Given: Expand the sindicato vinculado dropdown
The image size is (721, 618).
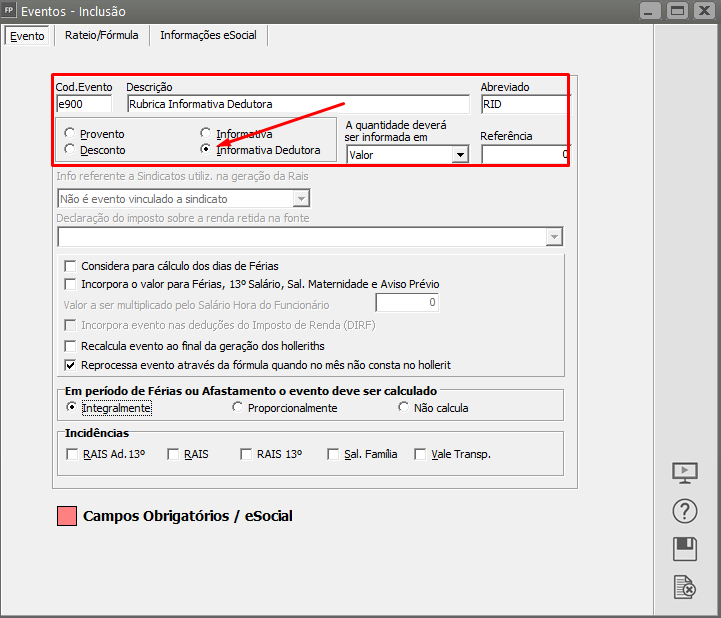Looking at the screenshot, I should coord(301,199).
